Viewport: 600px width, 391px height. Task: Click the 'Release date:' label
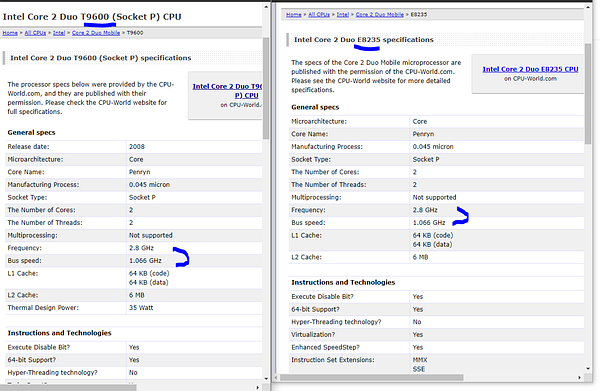[x=28, y=147]
